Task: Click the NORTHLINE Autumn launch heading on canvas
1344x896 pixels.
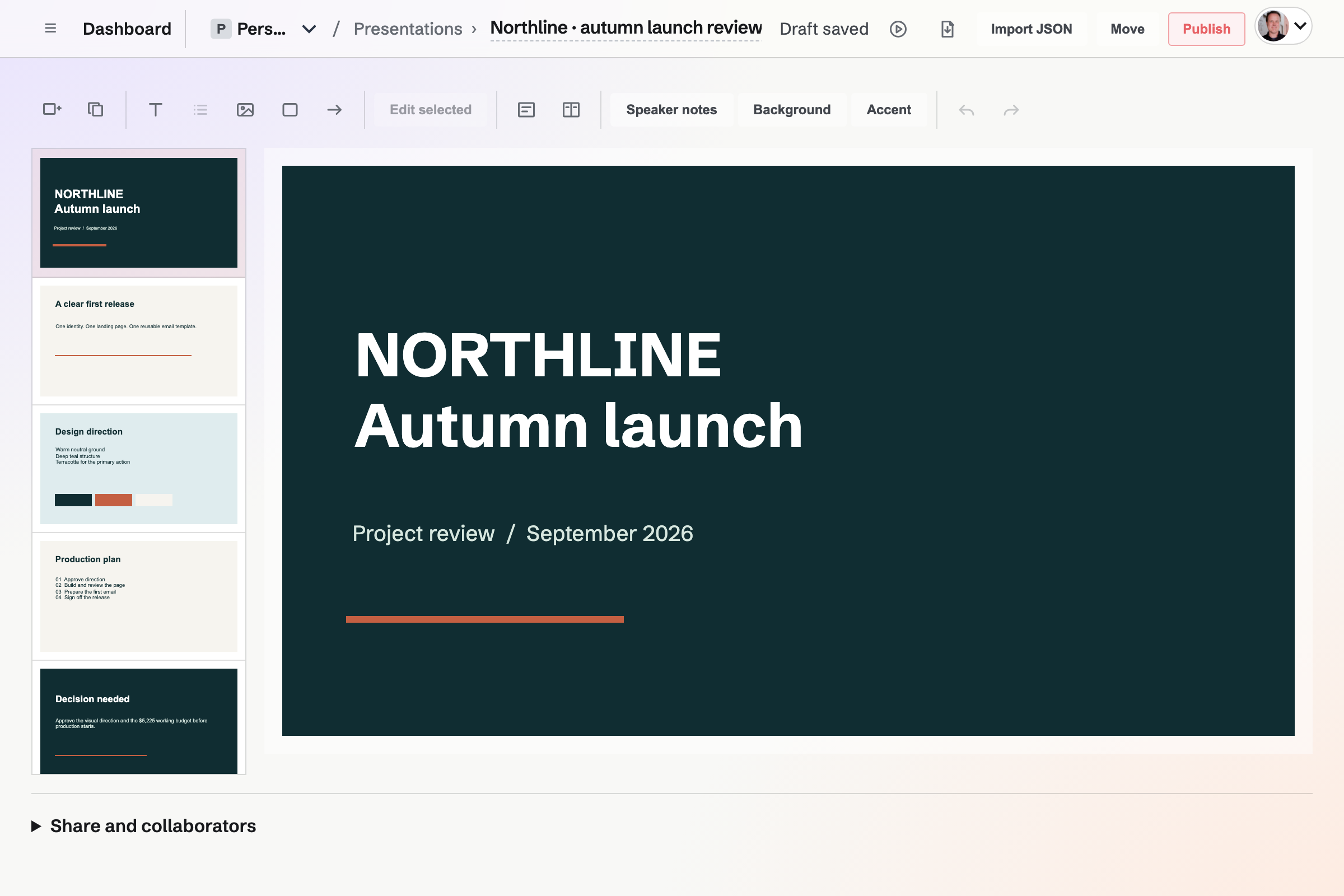Action: (x=578, y=390)
